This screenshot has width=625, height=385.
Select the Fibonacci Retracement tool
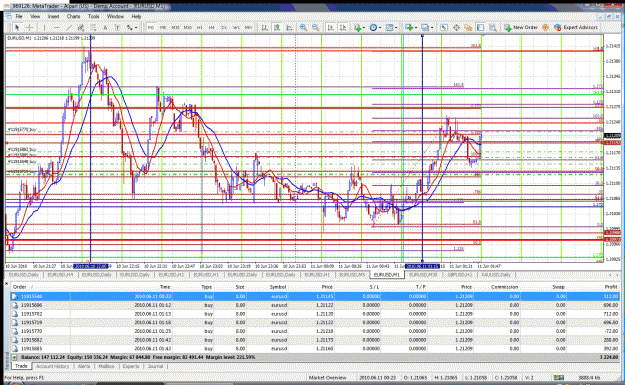(92, 28)
